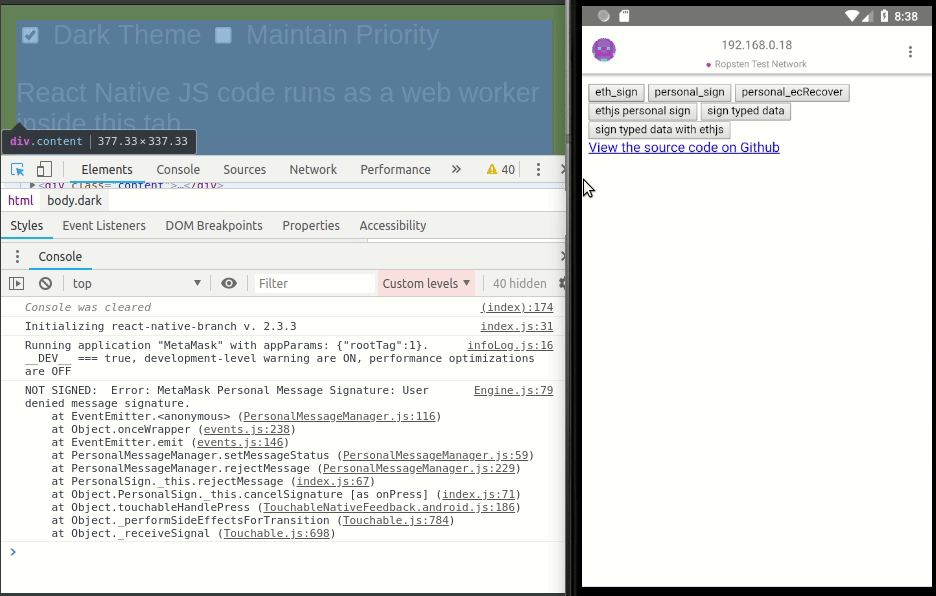Open the 40 warnings indicator
936x596 pixels.
pos(501,170)
